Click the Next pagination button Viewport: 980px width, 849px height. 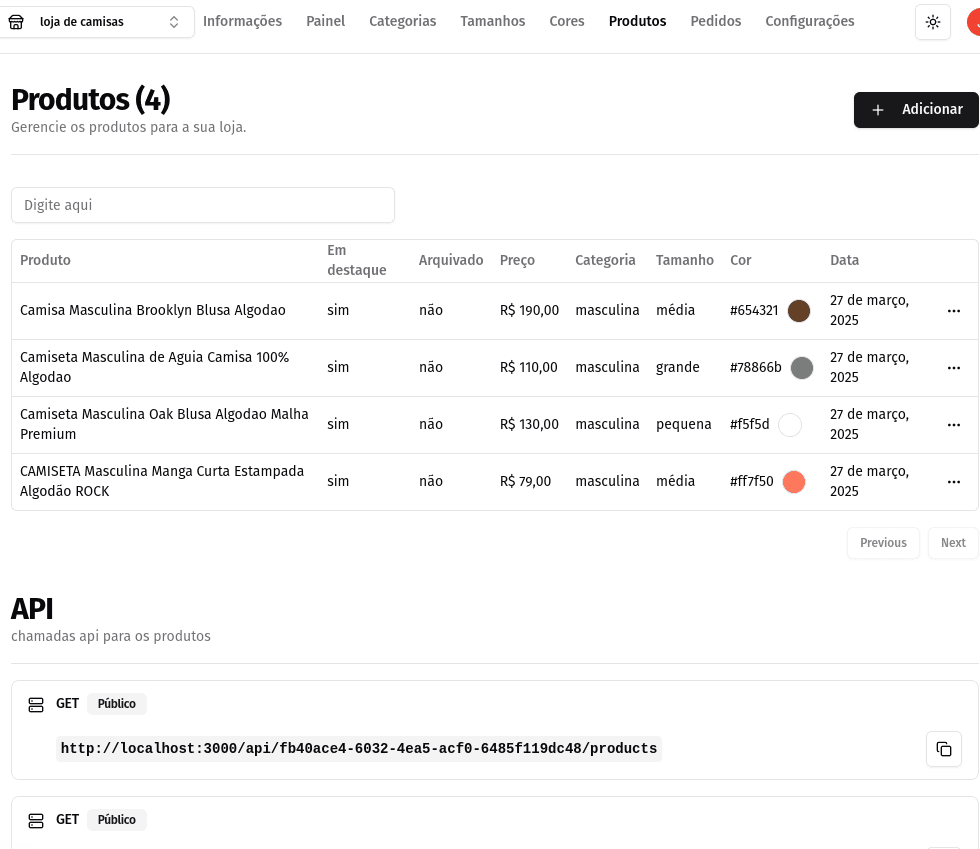click(953, 543)
